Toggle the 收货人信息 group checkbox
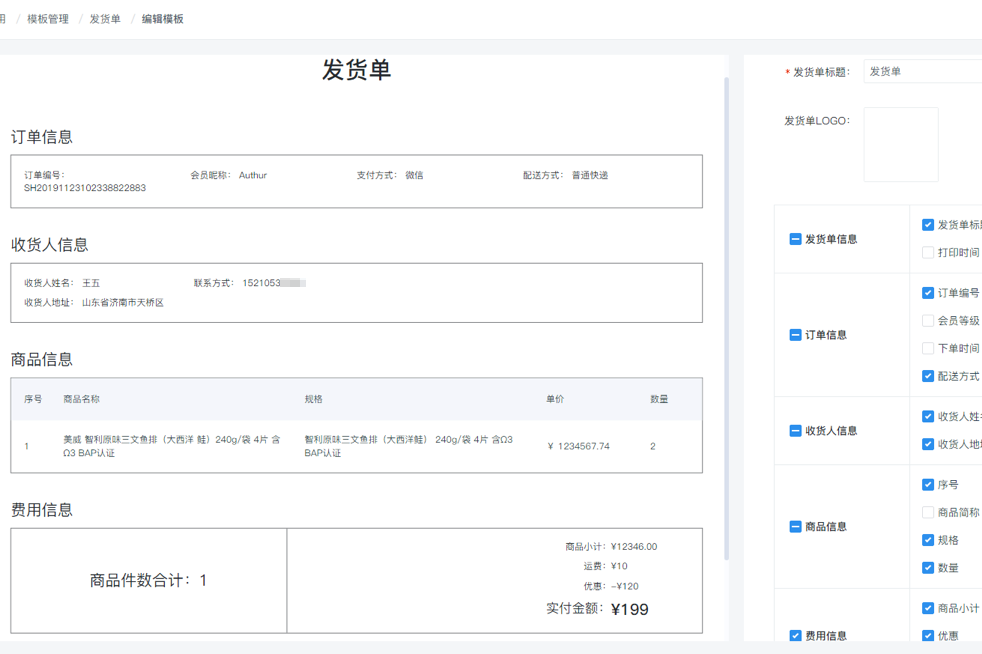This screenshot has height=654, width=982. (795, 431)
